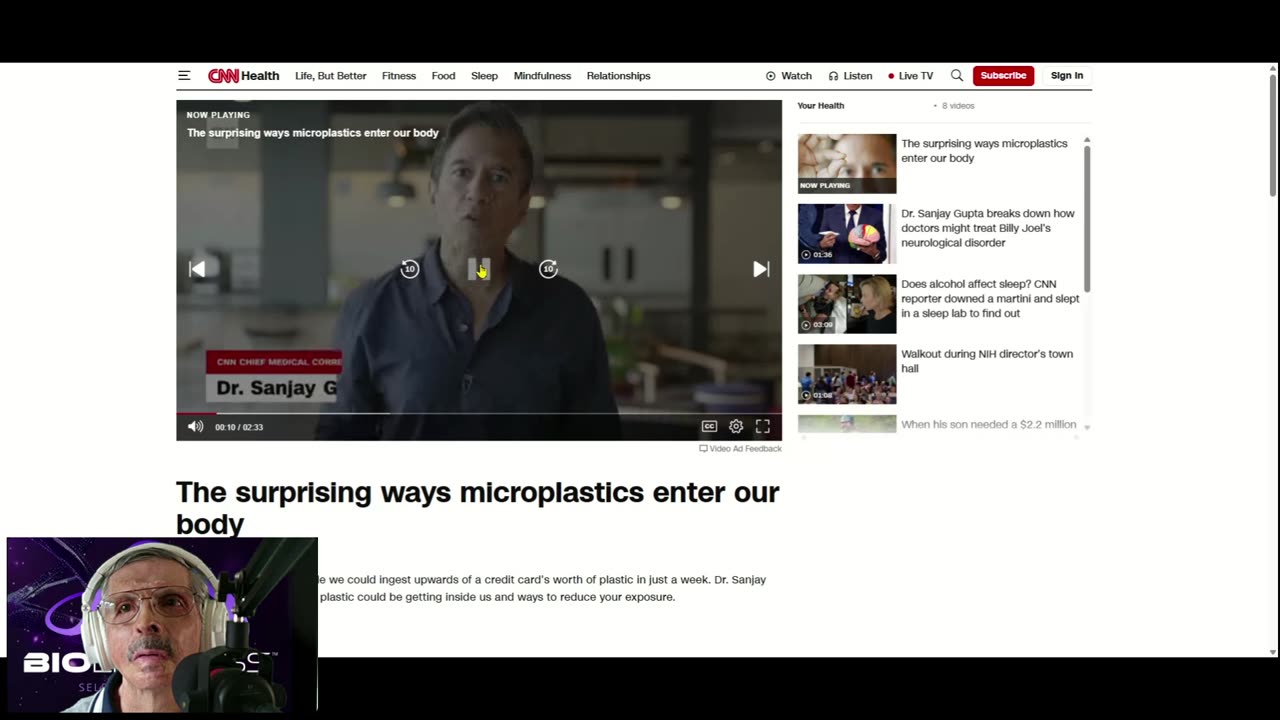Click 'Your Health' playlist heading
The width and height of the screenshot is (1280, 720).
821,106
